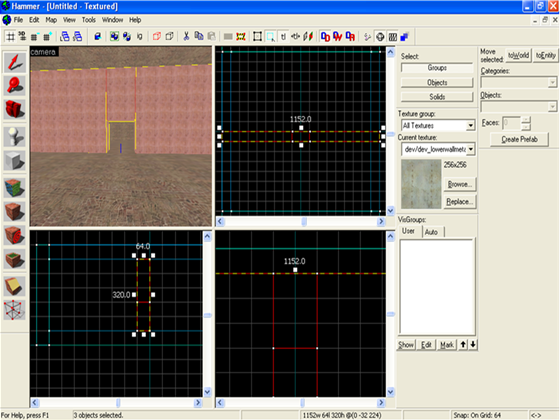
Task: Ungroup the selected objects icon
Action: pos(127,36)
